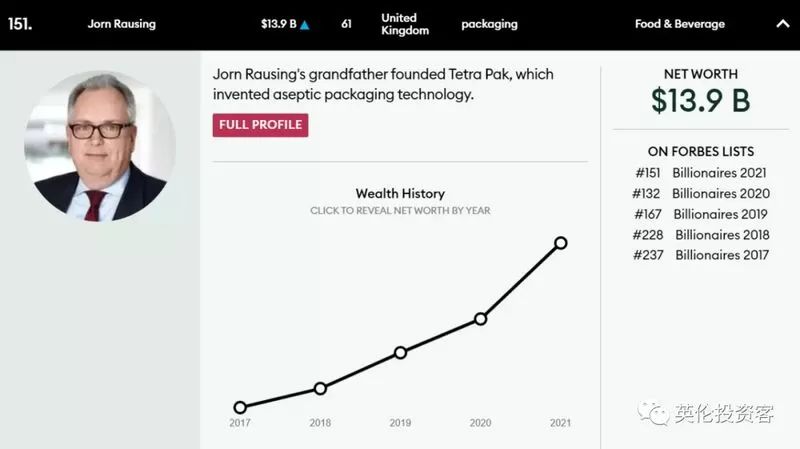800x449 pixels.
Task: Click the United Kingdom country label
Action: coord(405,24)
